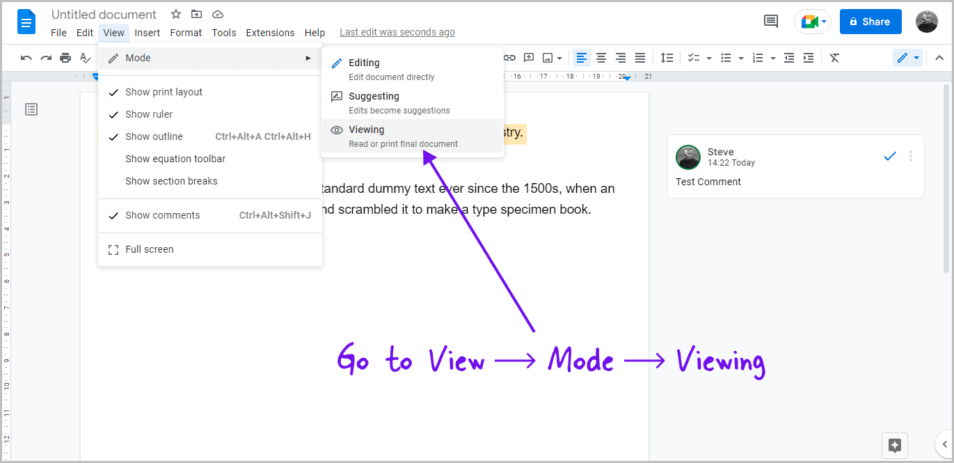This screenshot has height=463, width=954.
Task: Insert a bulleted list
Action: pyautogui.click(x=726, y=58)
